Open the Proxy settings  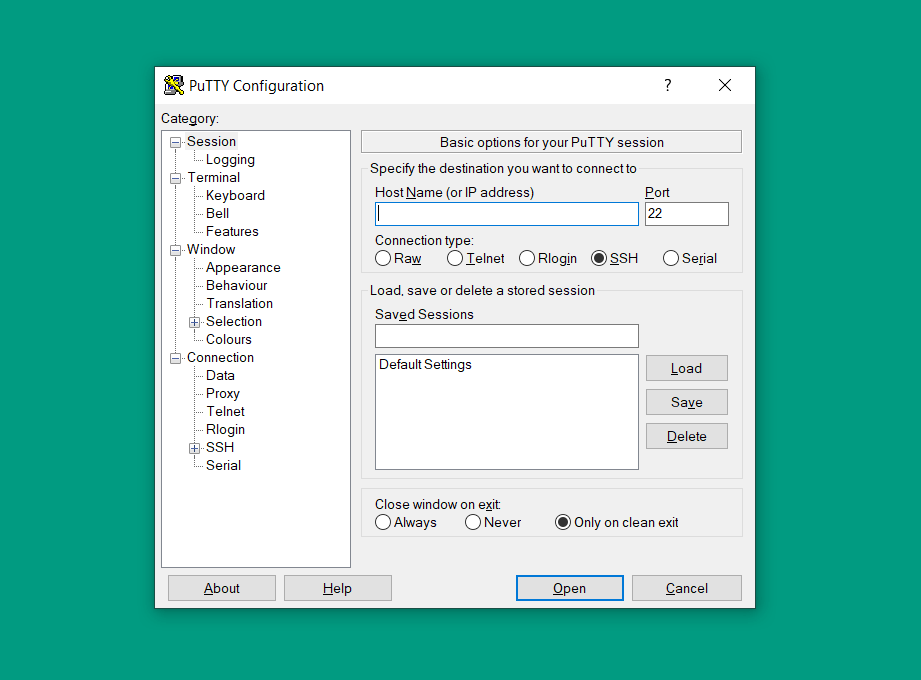[x=223, y=394]
